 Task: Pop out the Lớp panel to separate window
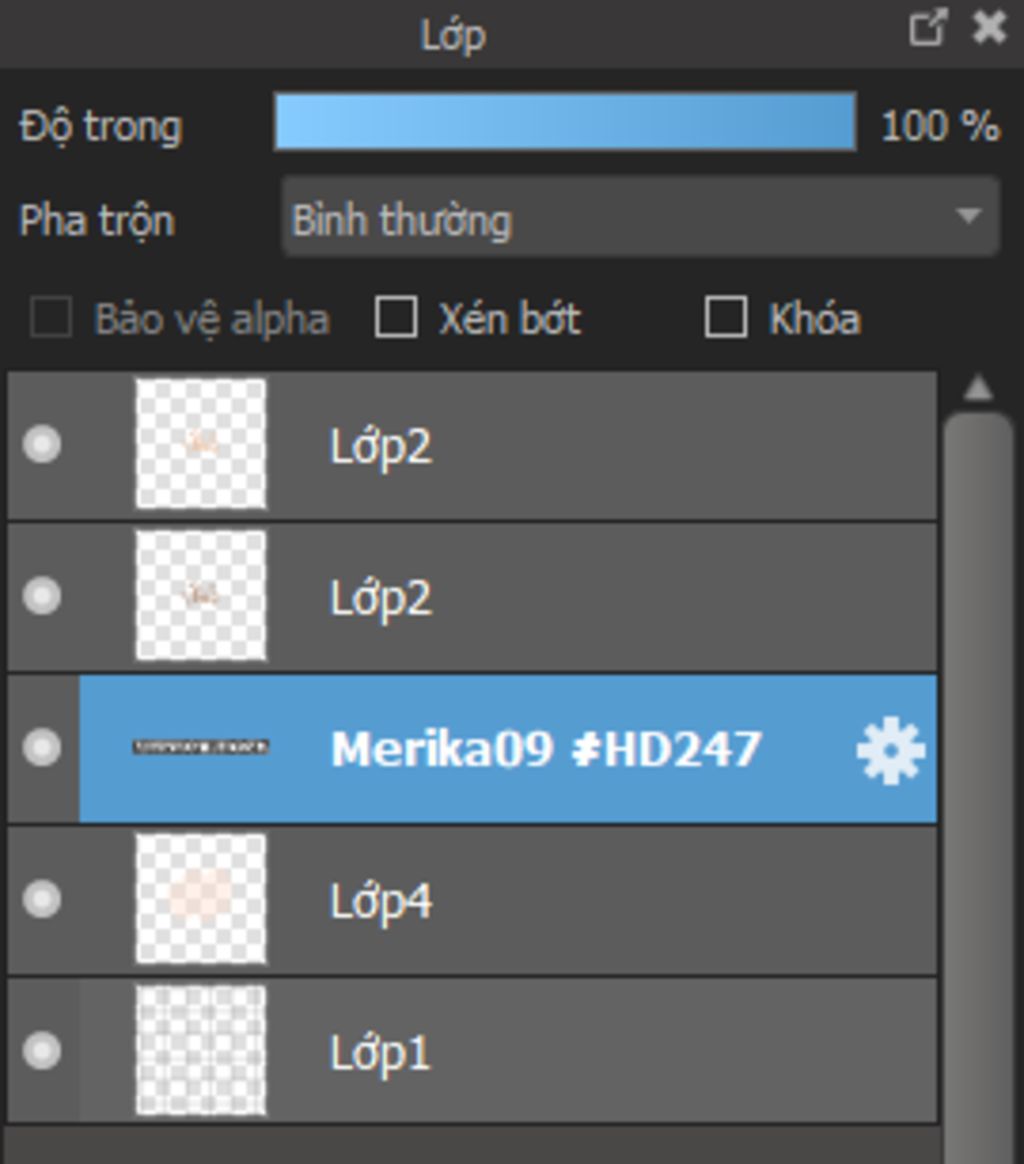(x=928, y=28)
